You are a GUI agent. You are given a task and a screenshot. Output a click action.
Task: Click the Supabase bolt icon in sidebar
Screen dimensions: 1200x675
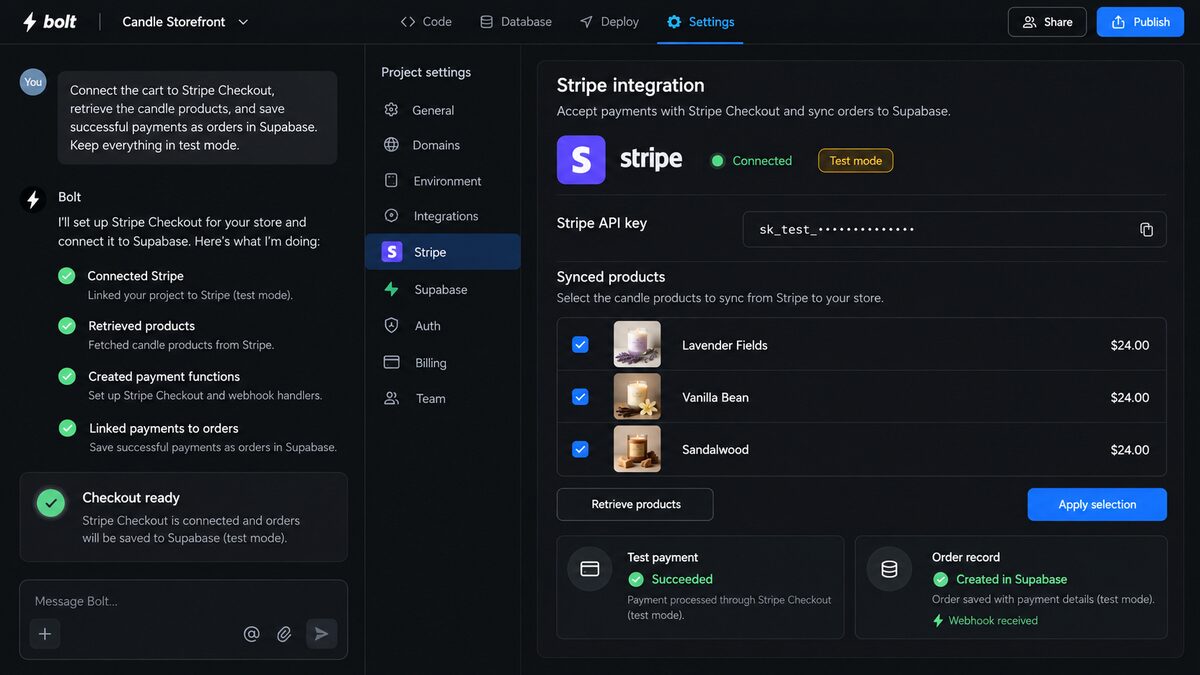coord(392,289)
